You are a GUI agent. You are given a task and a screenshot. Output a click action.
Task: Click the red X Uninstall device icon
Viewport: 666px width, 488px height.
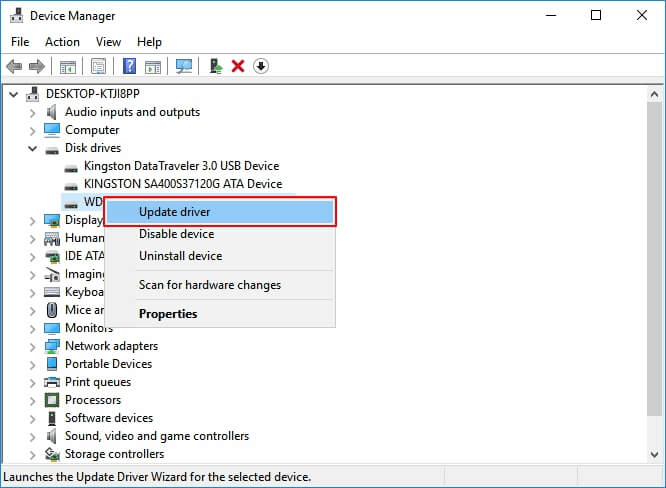click(x=238, y=66)
